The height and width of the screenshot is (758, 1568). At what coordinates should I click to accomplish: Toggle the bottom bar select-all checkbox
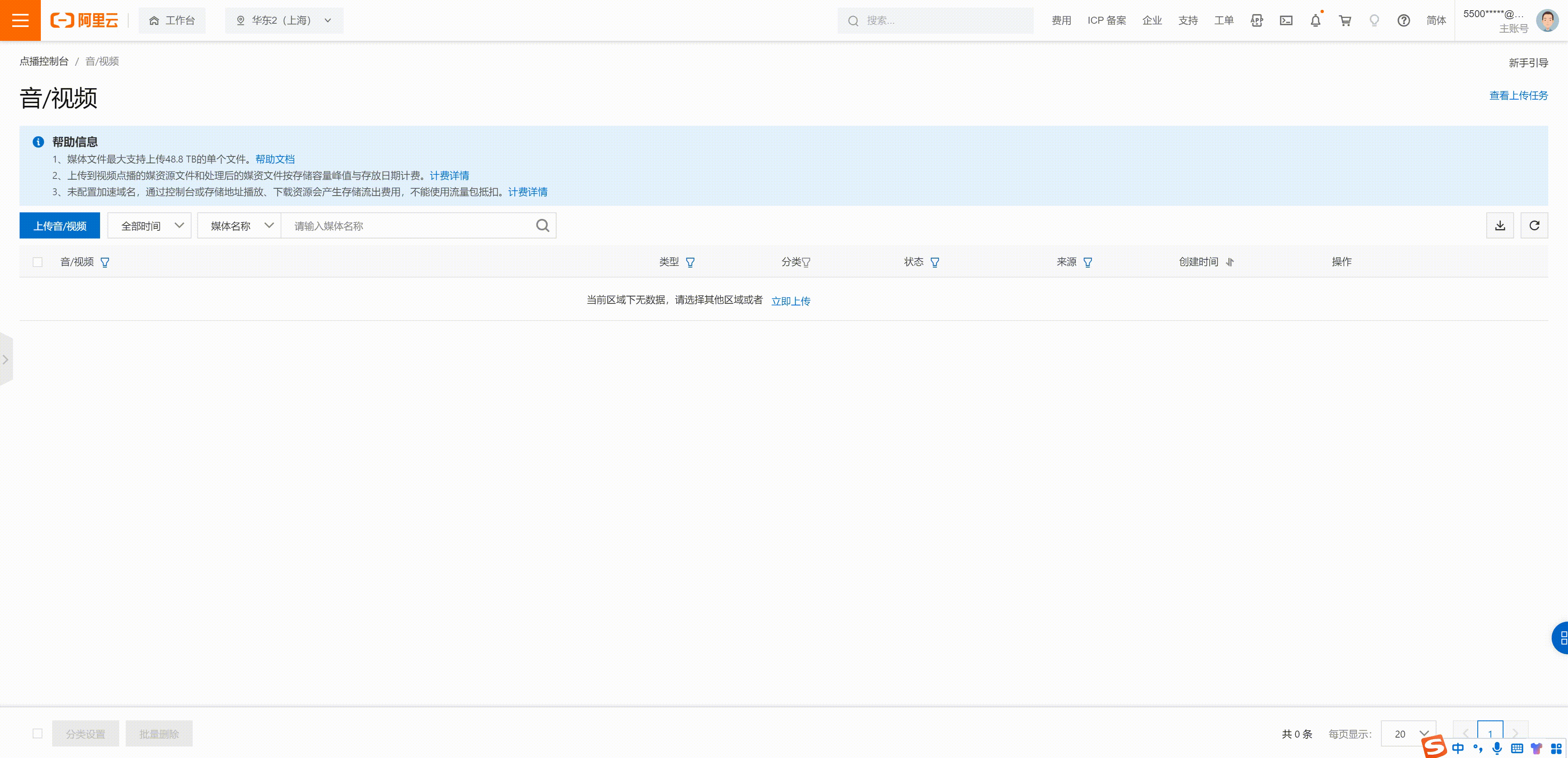click(x=38, y=733)
